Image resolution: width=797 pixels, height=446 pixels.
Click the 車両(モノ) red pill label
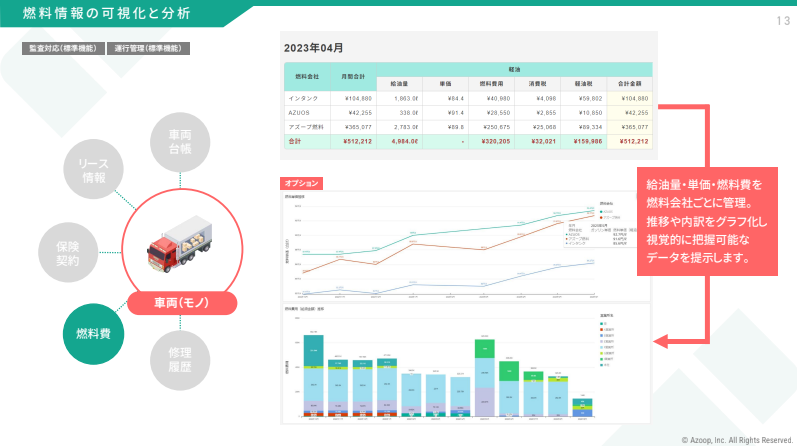(180, 302)
